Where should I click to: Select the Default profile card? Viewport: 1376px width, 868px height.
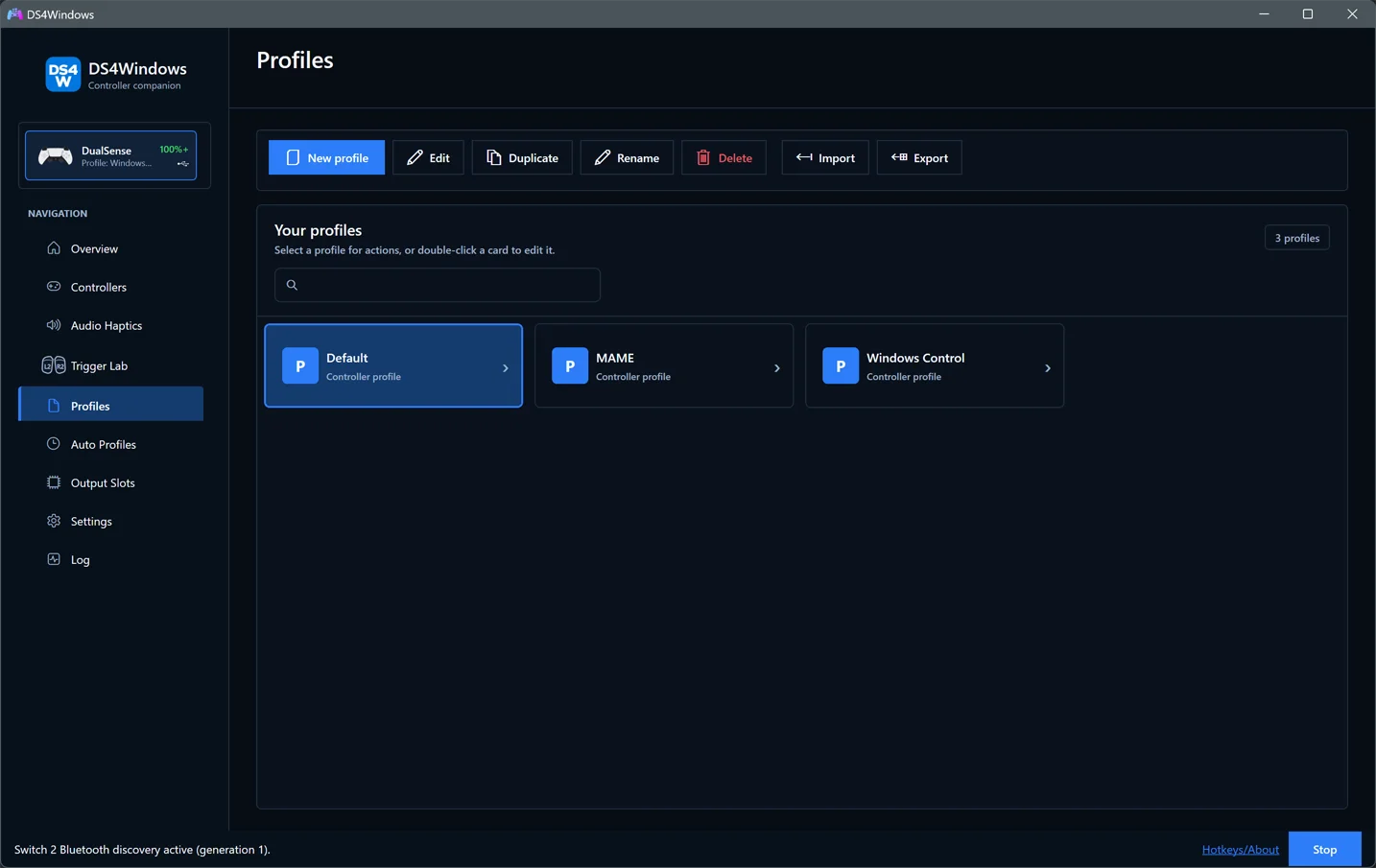[393, 365]
